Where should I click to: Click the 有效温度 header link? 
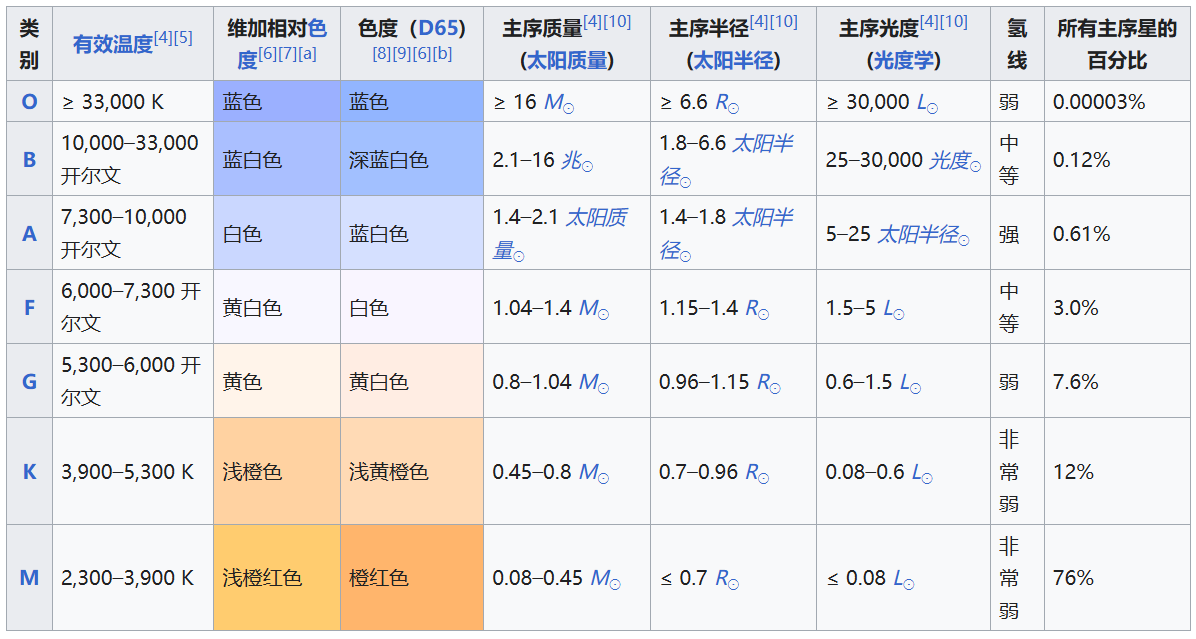[x=112, y=44]
